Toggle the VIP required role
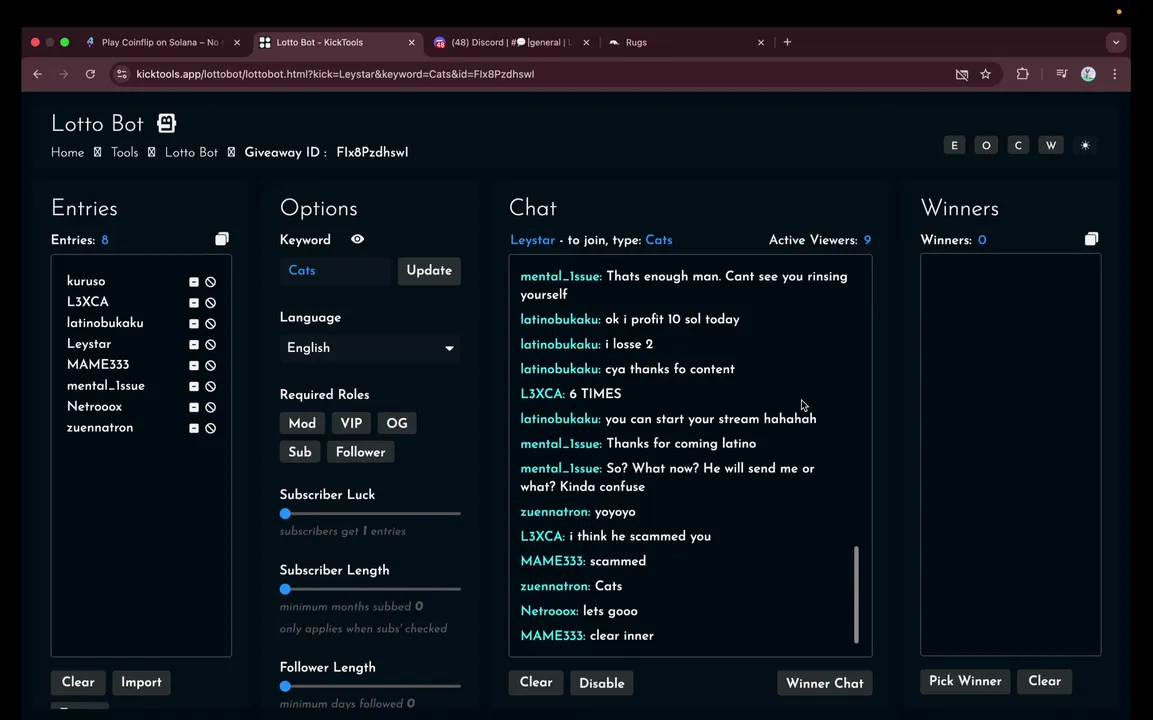This screenshot has height=720, width=1153. pyautogui.click(x=351, y=424)
